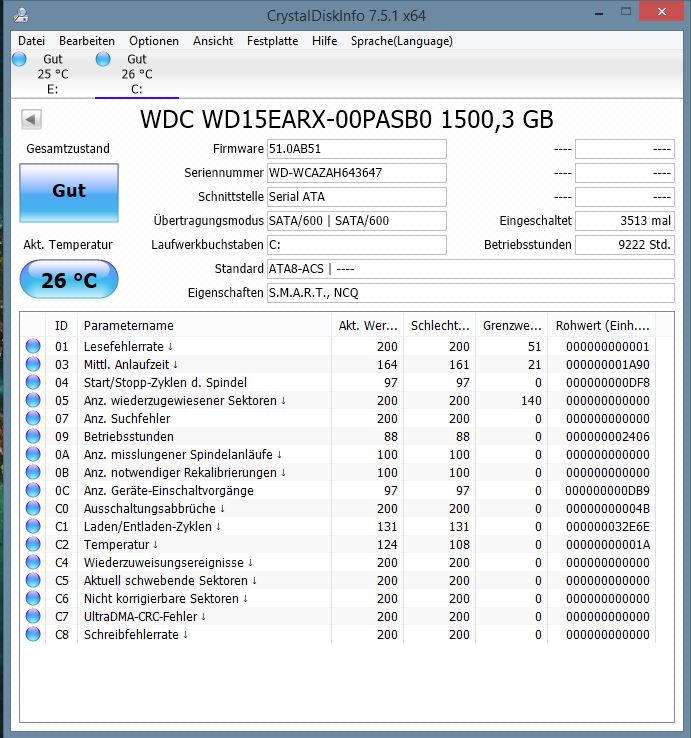This screenshot has width=691, height=738.
Task: Click status icon of misslungener Spindelanläufe row
Action: coord(33,454)
